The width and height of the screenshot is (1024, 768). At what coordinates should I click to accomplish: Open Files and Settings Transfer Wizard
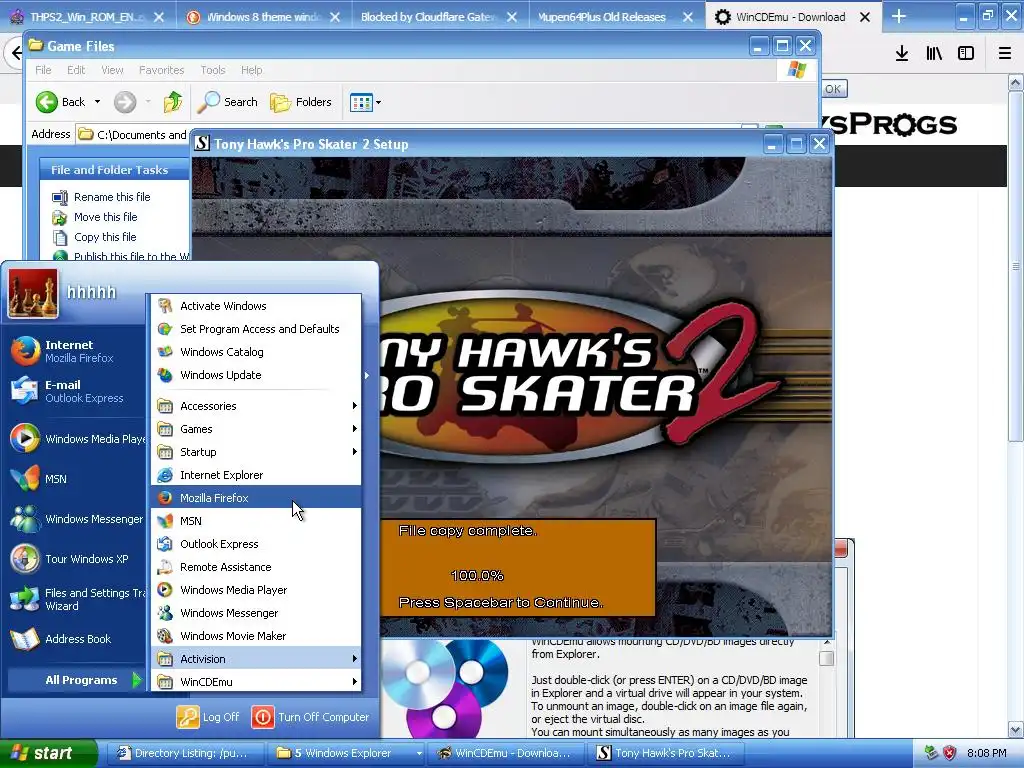[x=76, y=599]
